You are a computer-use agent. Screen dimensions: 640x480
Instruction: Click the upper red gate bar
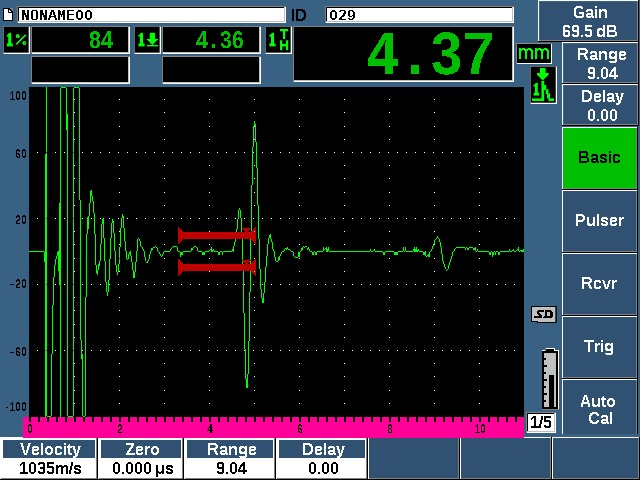point(217,236)
